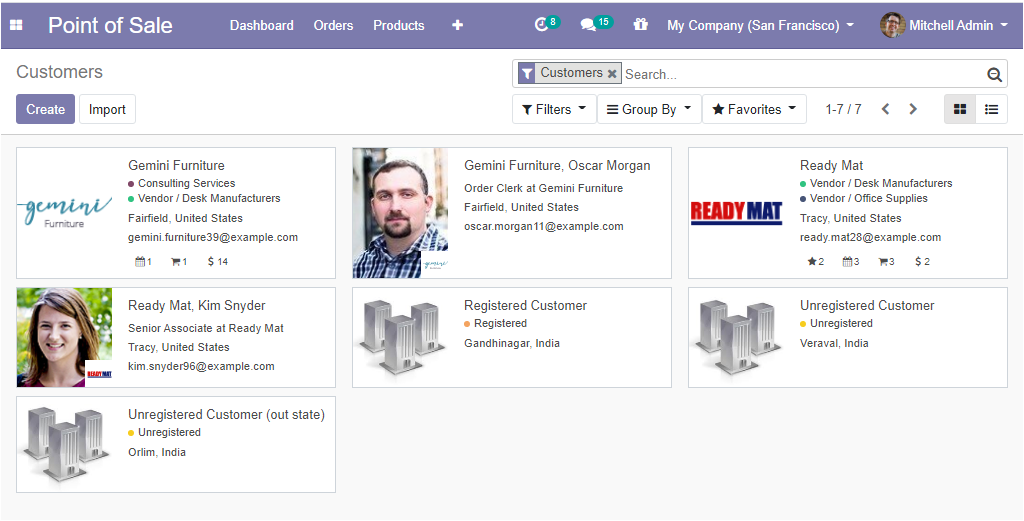Click the plus icon in the navigation bar

457,25
